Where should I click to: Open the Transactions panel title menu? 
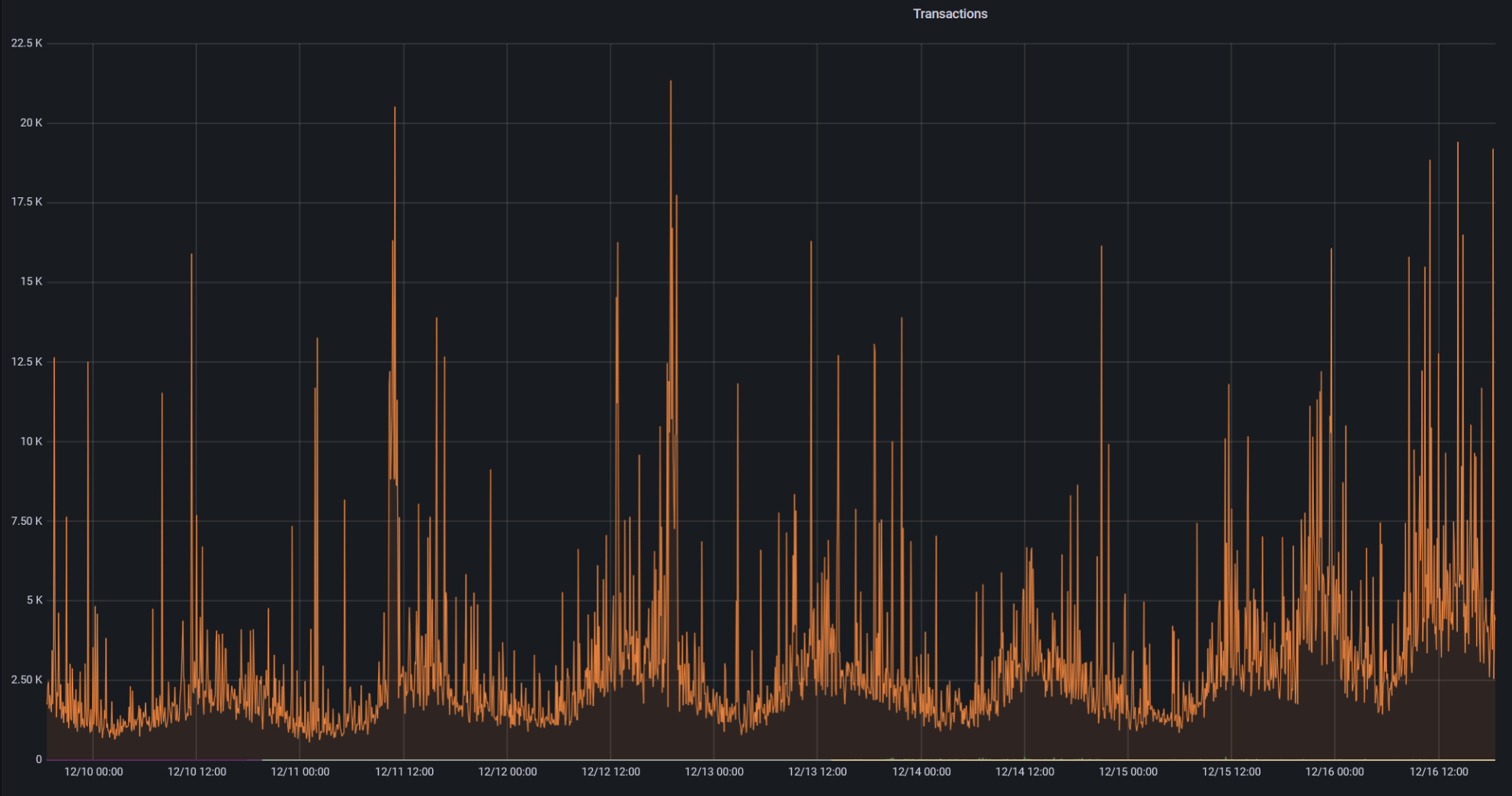[950, 14]
